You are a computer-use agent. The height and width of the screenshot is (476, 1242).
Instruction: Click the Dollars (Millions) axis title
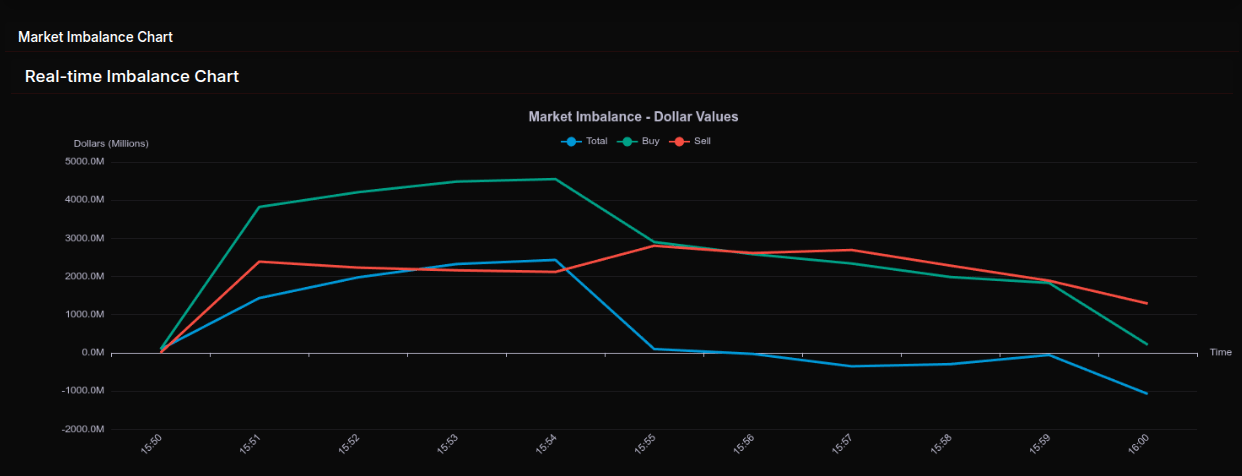(111, 144)
